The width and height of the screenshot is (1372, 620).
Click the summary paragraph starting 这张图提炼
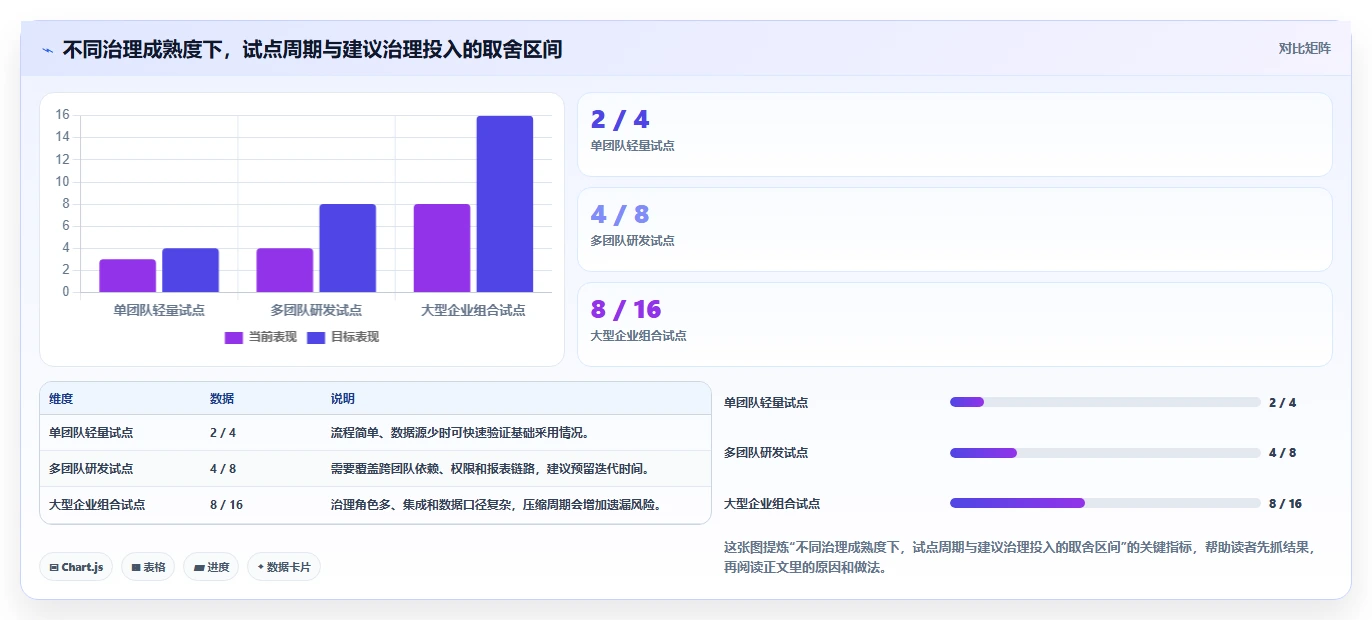pos(1020,557)
